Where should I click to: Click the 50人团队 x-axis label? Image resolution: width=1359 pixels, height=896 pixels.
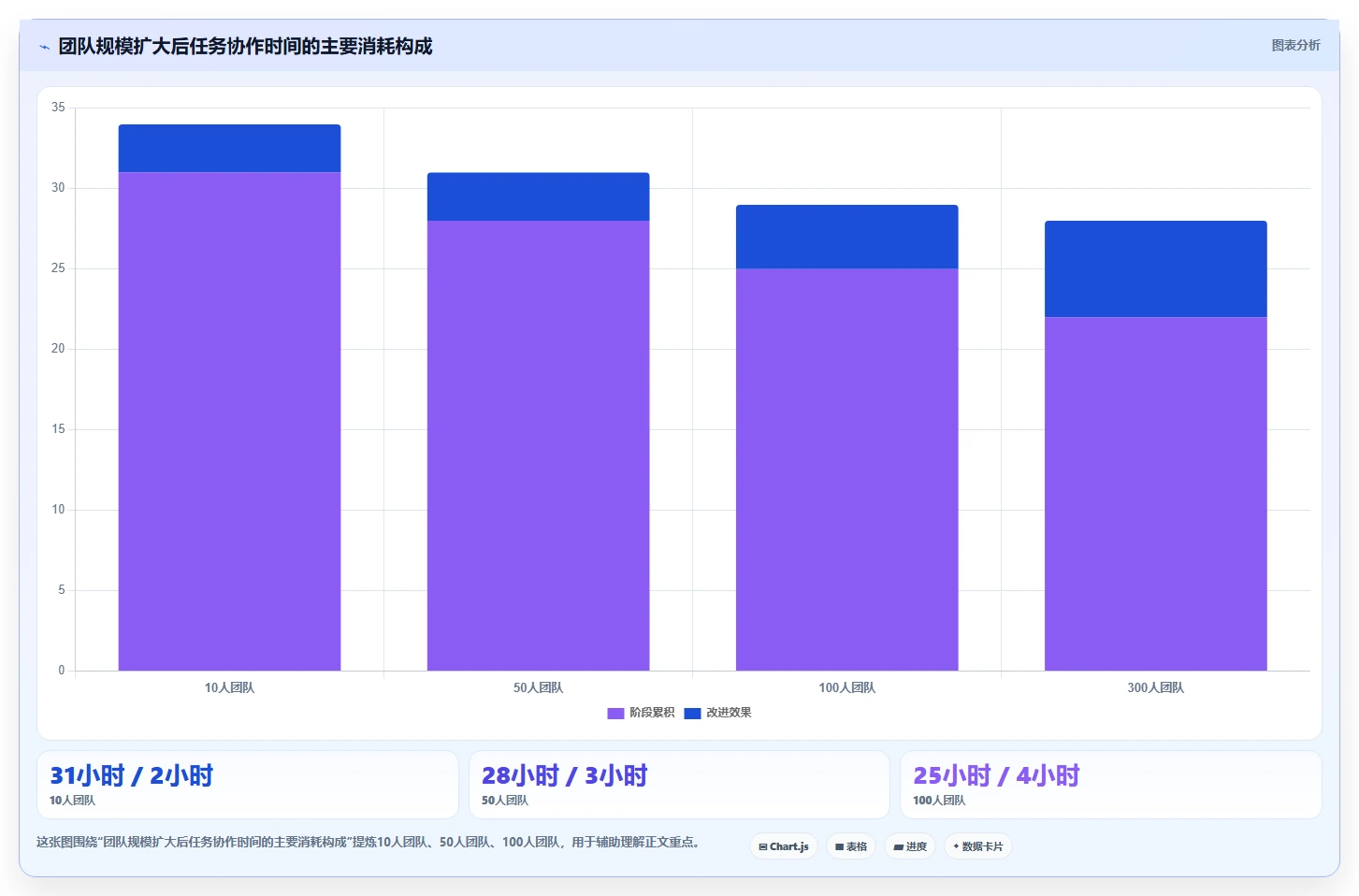click(538, 687)
